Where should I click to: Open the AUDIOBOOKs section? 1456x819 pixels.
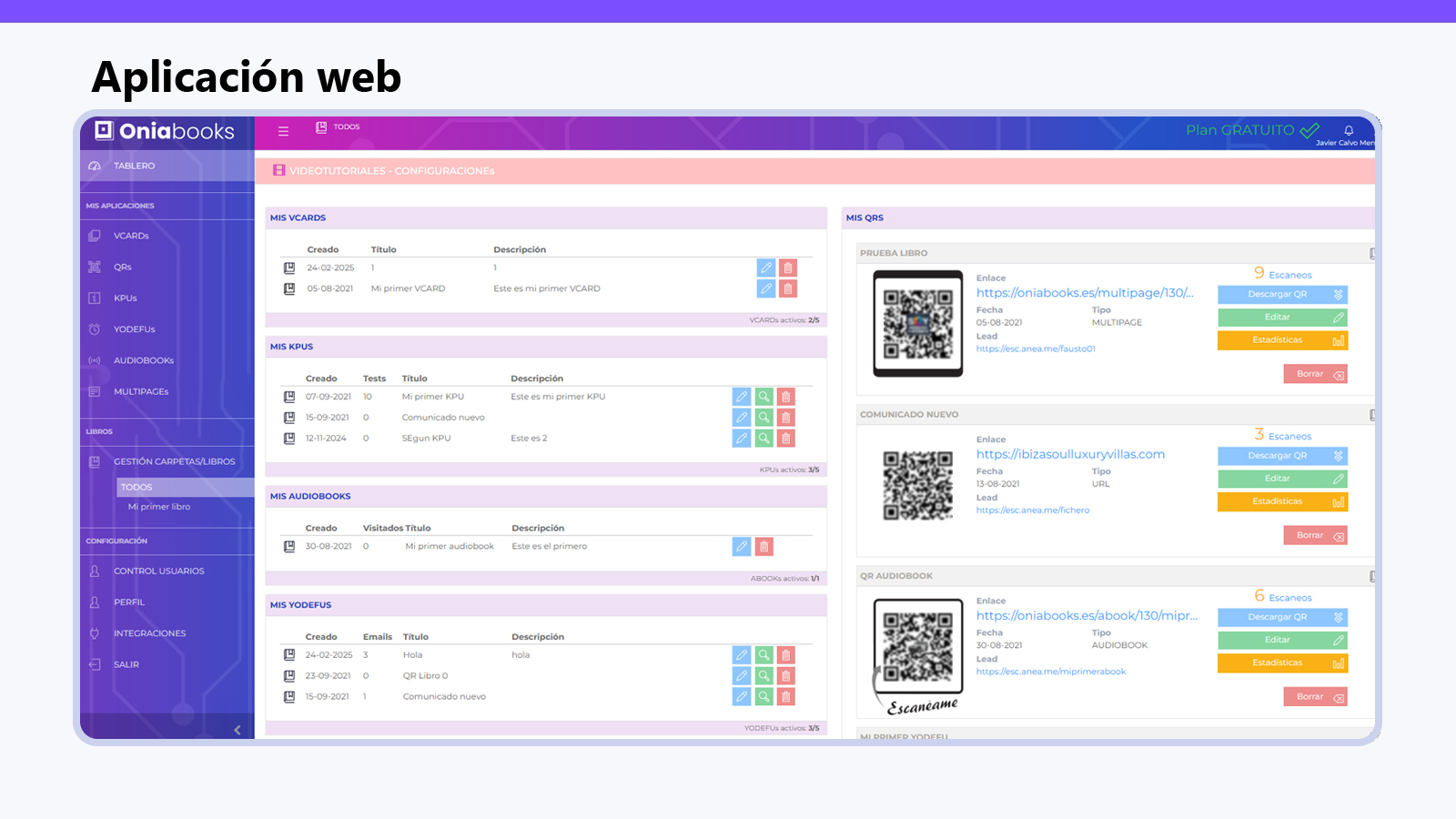point(142,359)
